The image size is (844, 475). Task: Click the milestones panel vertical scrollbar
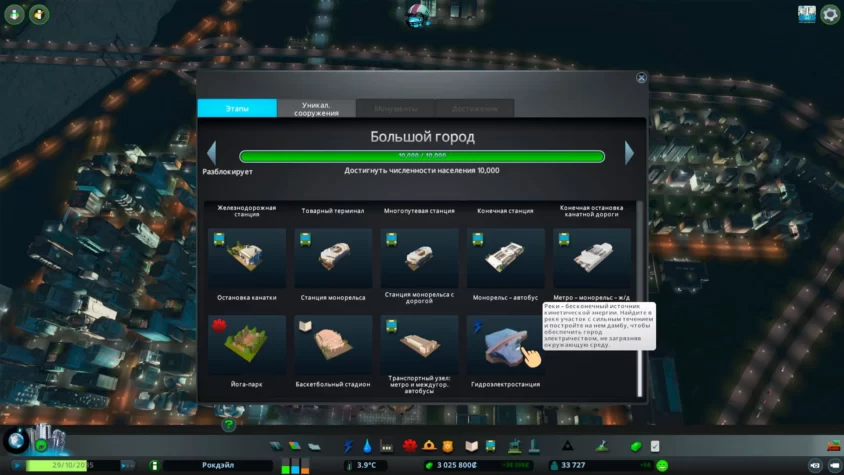[x=640, y=299]
